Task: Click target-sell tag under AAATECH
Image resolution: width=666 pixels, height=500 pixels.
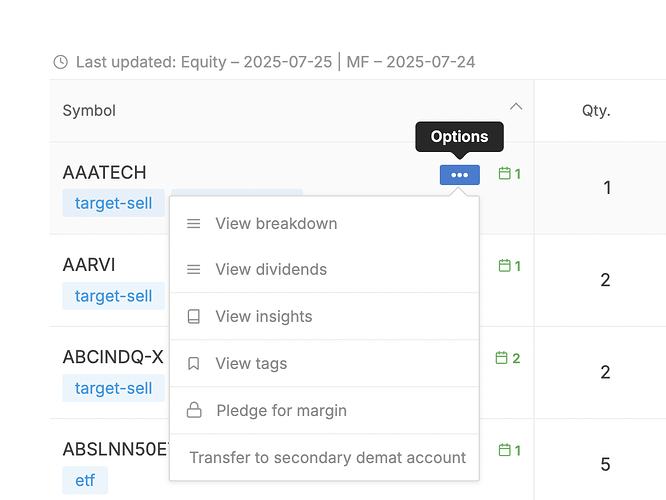Action: point(113,204)
